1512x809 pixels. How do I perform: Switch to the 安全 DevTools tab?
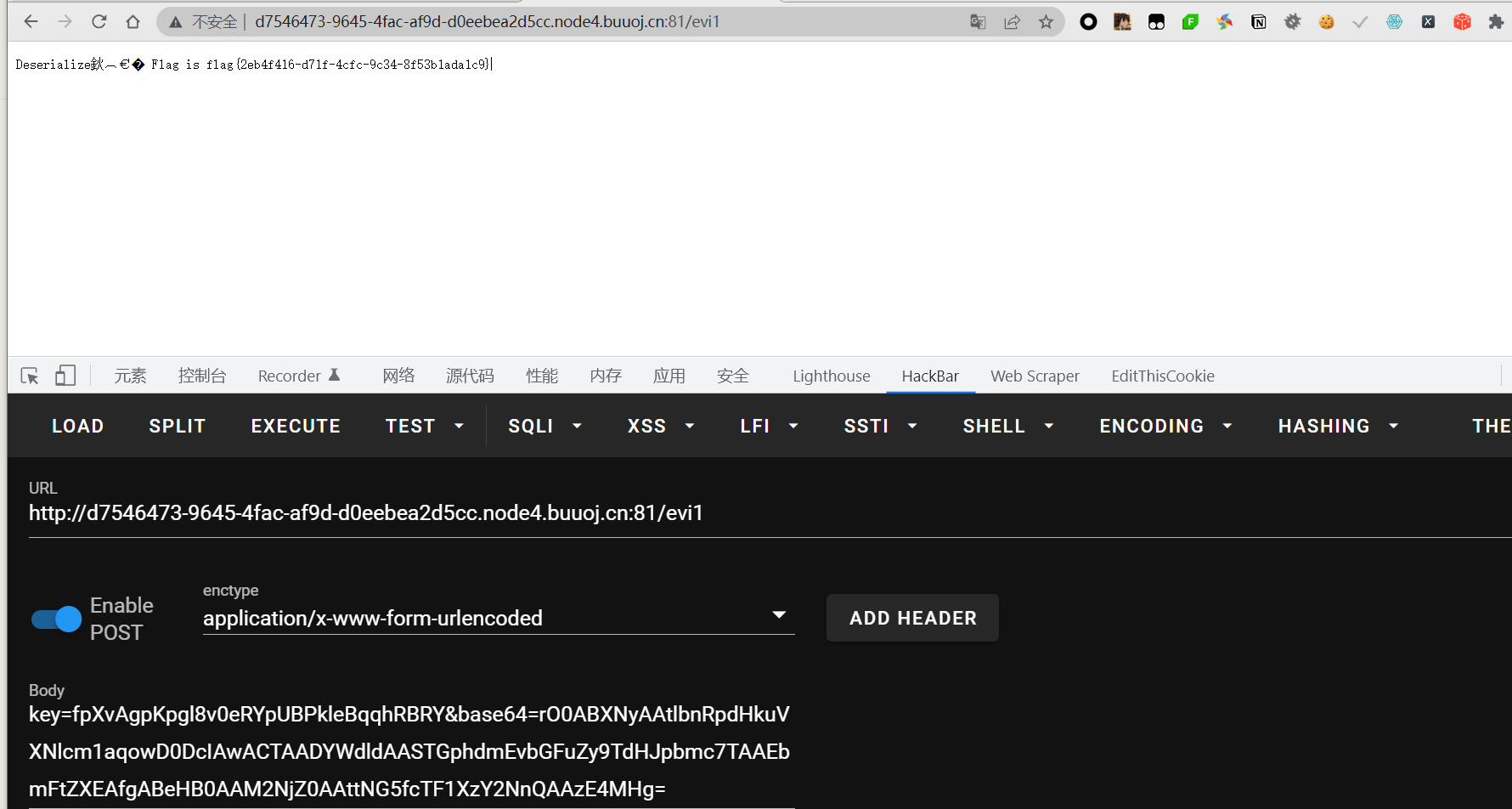click(x=733, y=376)
